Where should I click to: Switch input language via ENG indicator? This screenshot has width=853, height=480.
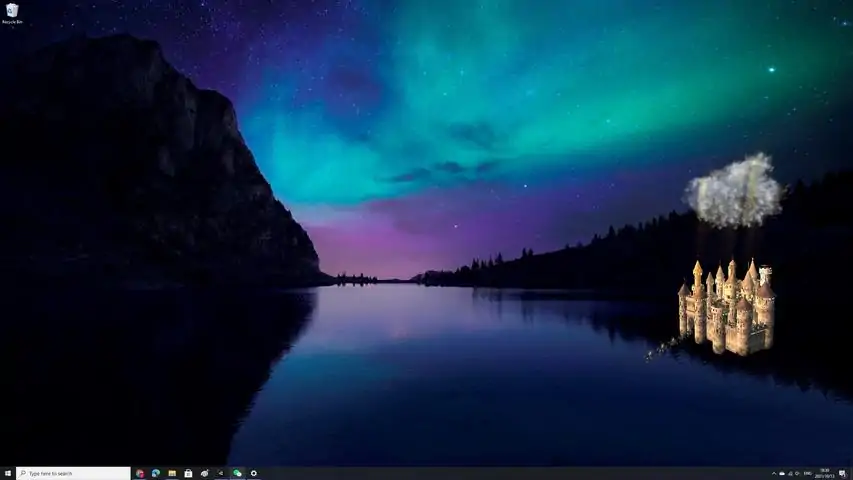point(810,473)
